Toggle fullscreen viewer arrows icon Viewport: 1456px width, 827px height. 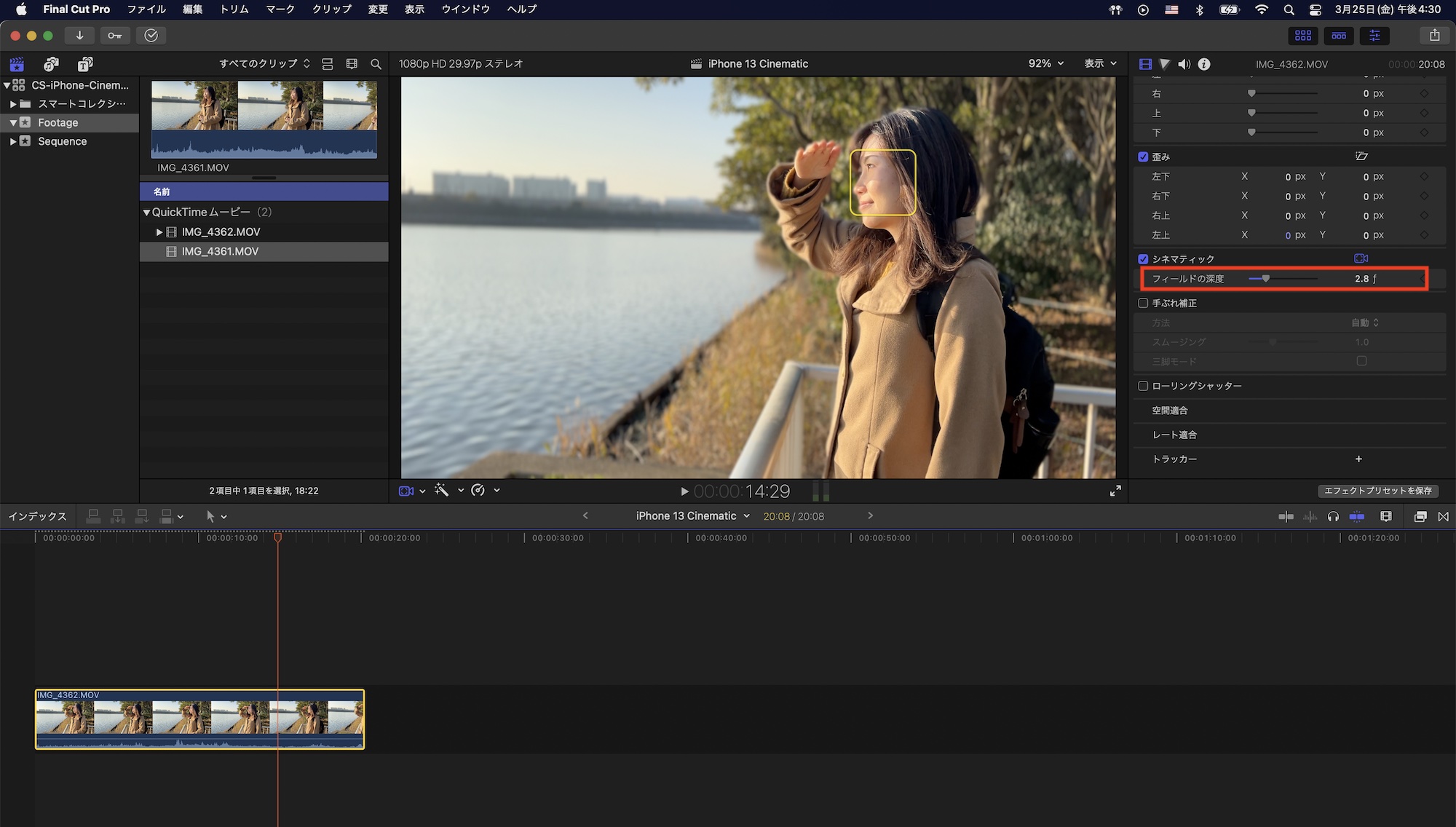click(x=1115, y=491)
